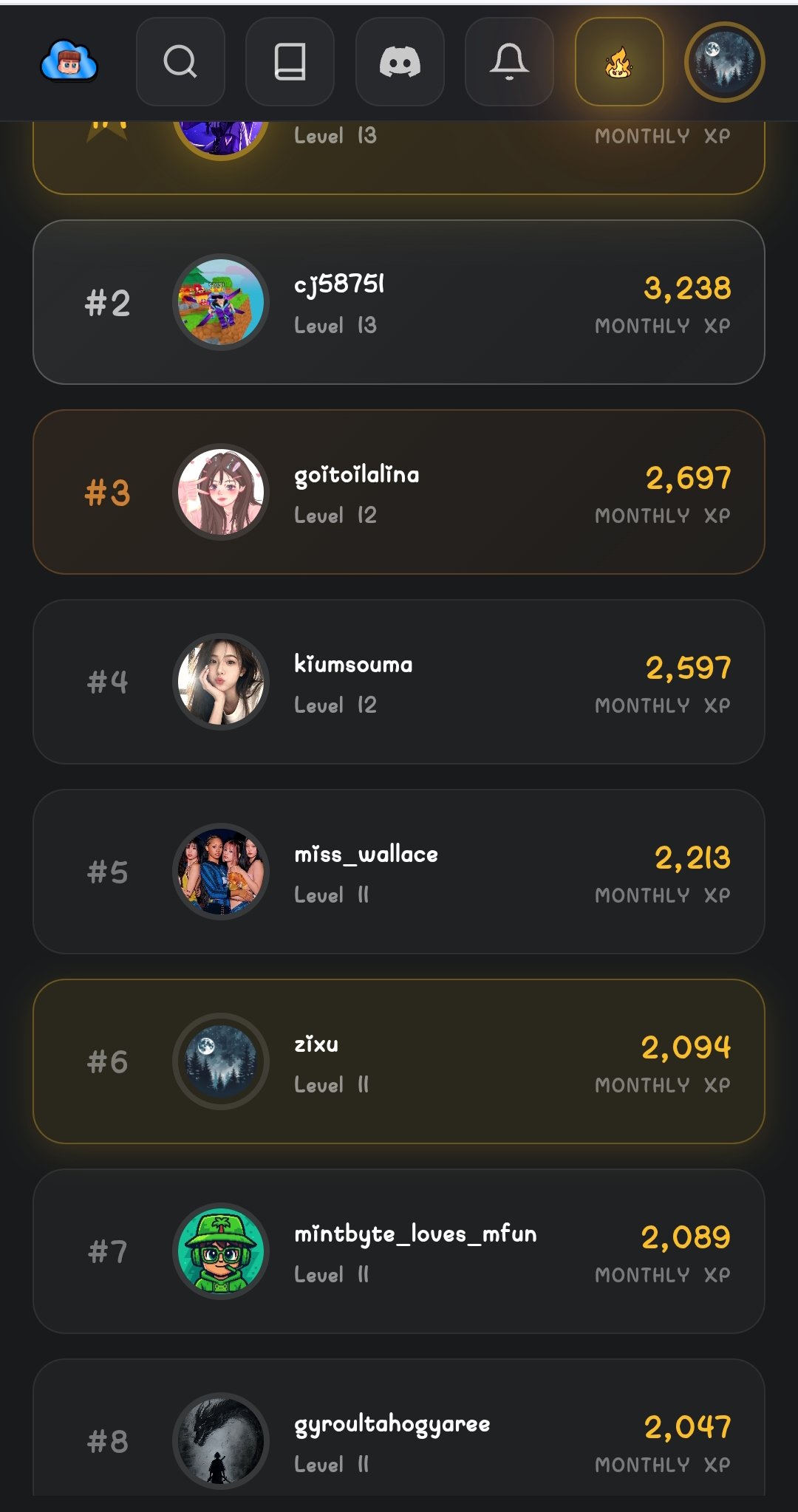The image size is (798, 1512).
Task: Open the search icon in top bar
Action: click(x=180, y=62)
